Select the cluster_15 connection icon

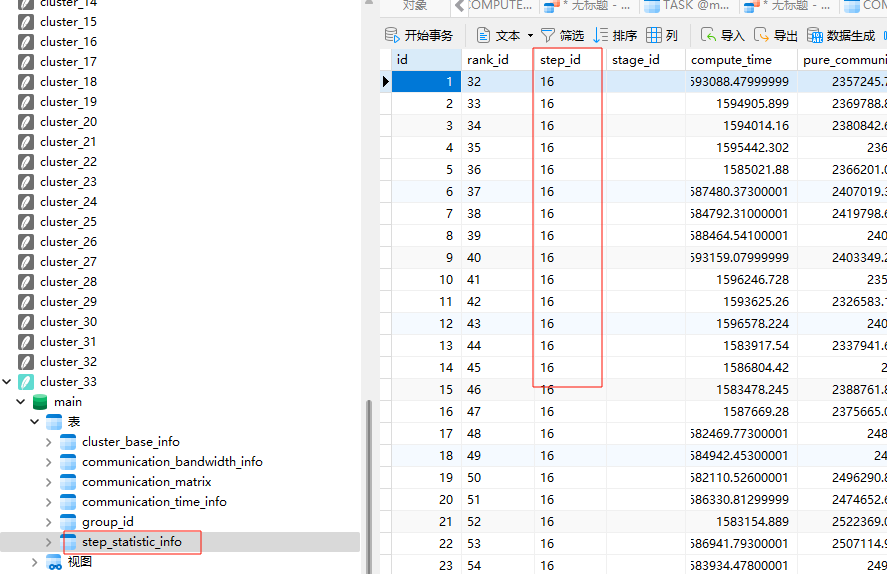tap(25, 22)
